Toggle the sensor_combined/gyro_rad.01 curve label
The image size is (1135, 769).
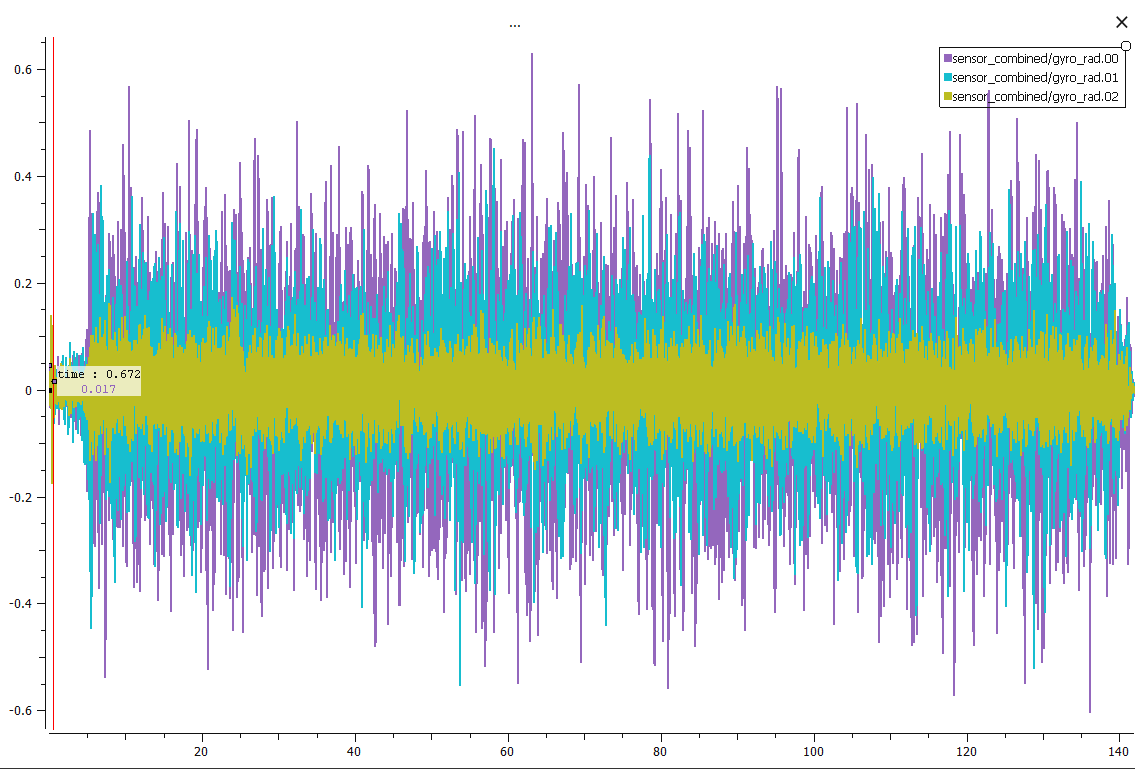click(1034, 78)
